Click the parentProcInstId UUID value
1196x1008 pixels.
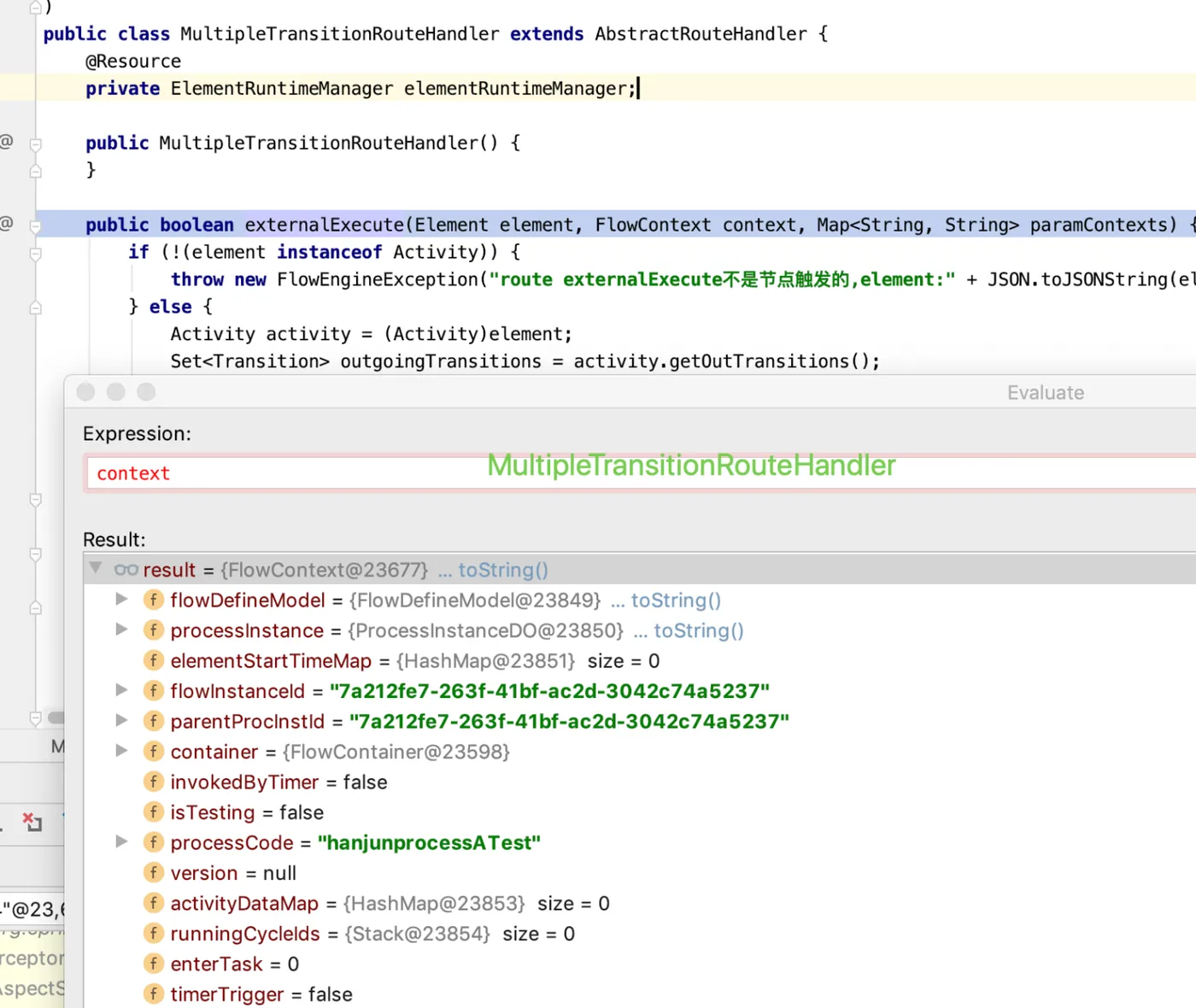(x=569, y=722)
